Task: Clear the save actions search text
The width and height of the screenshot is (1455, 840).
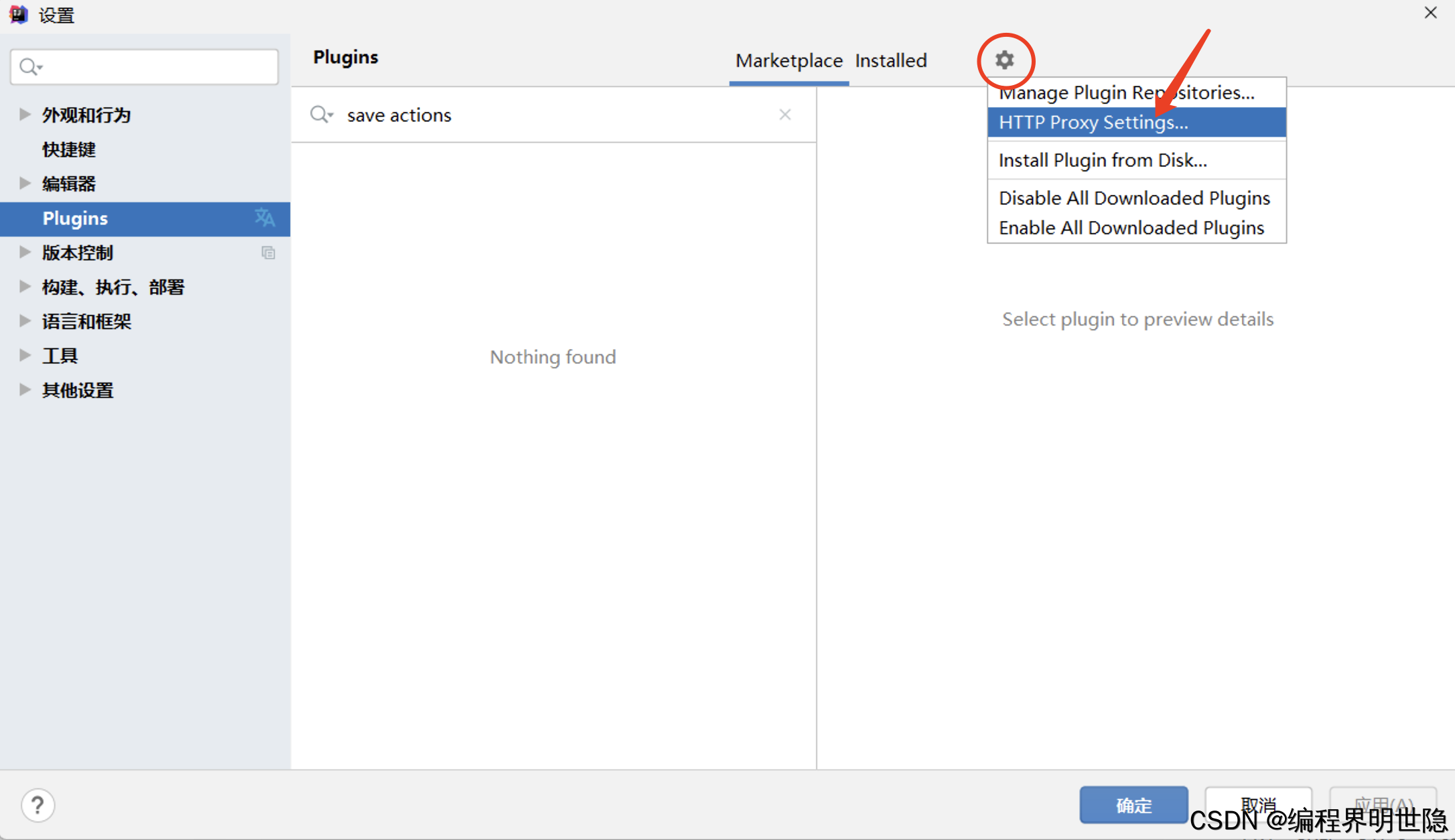Action: point(785,115)
